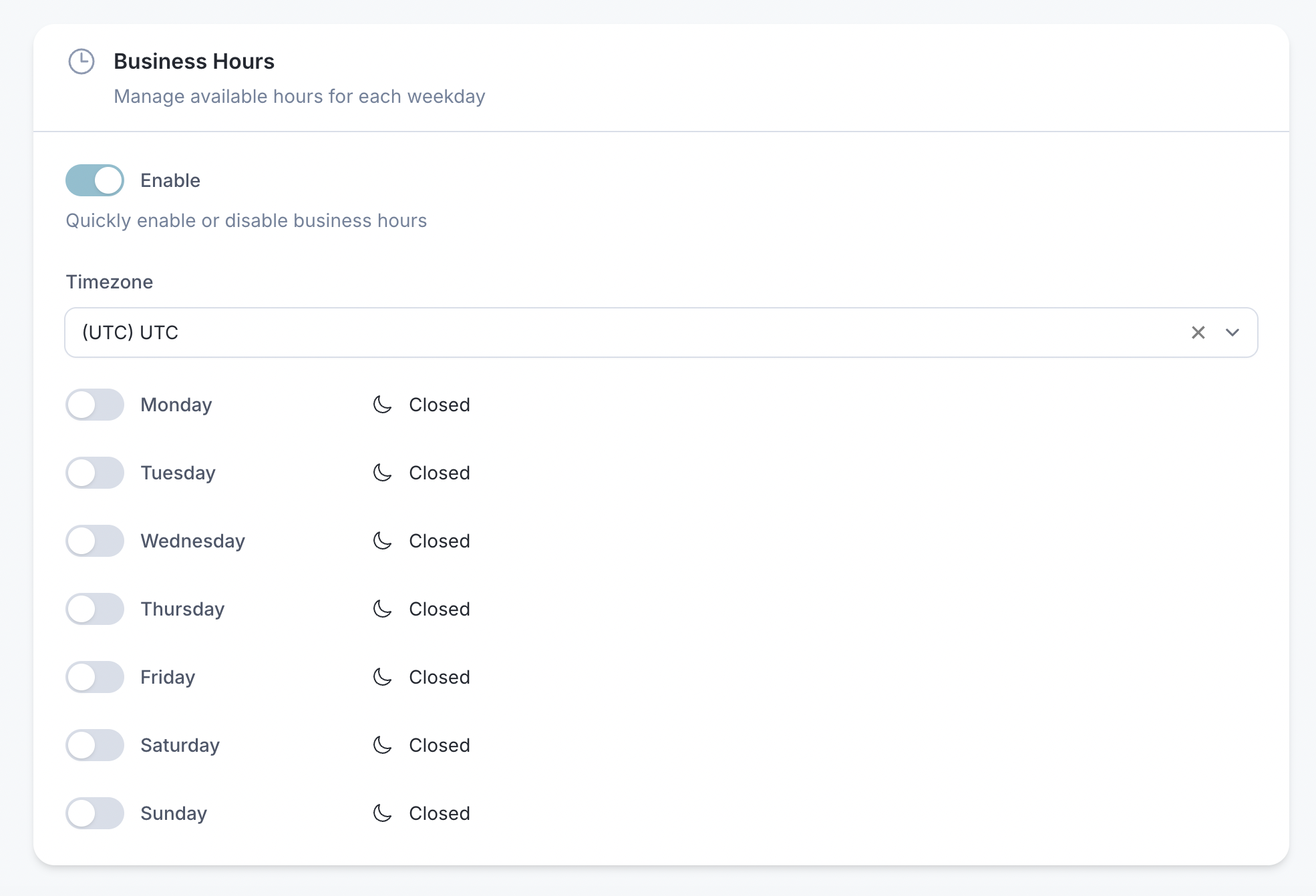Turn on Monday availability
This screenshot has width=1316, height=896.
pyautogui.click(x=95, y=405)
